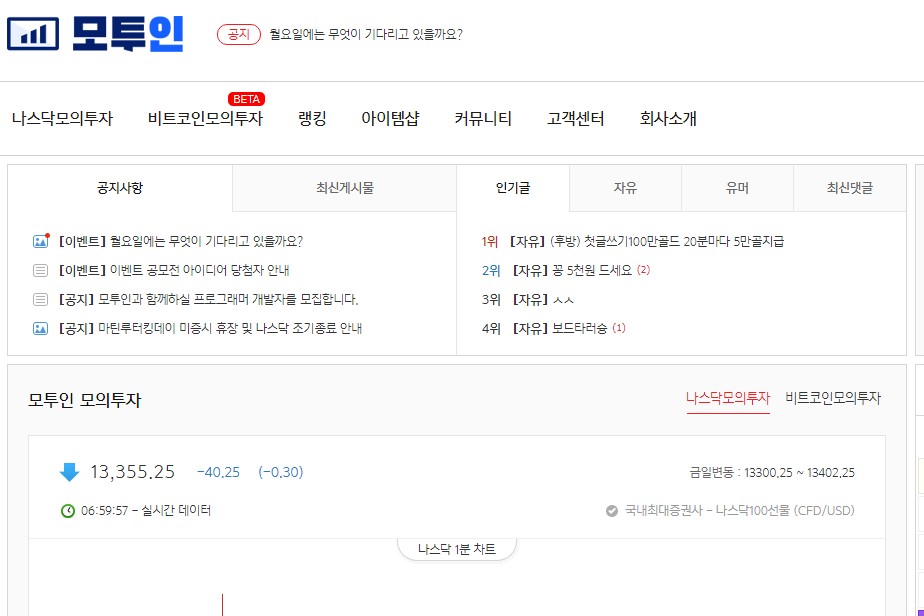
Task: Click the red 공지 badge in header
Action: [239, 34]
